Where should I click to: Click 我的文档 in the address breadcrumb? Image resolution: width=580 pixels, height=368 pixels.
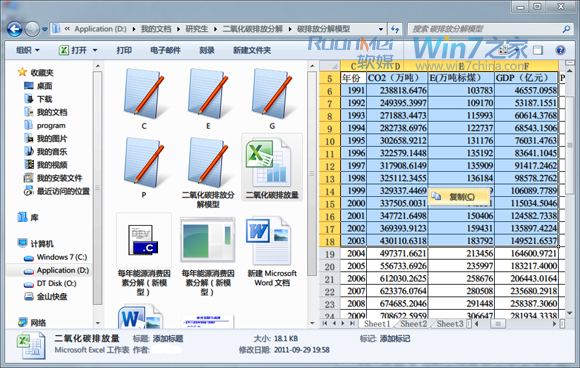(156, 29)
